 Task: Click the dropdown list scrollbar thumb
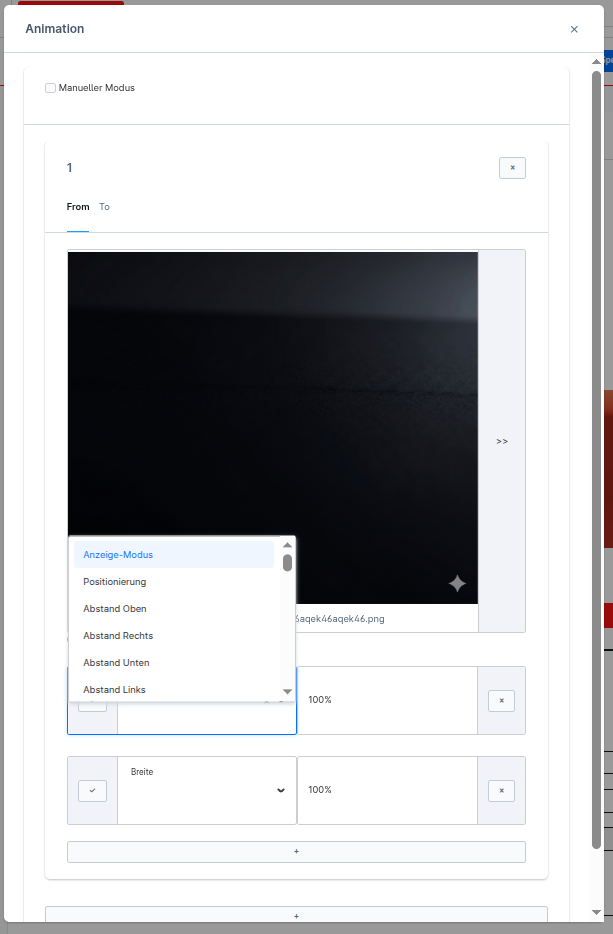click(288, 563)
